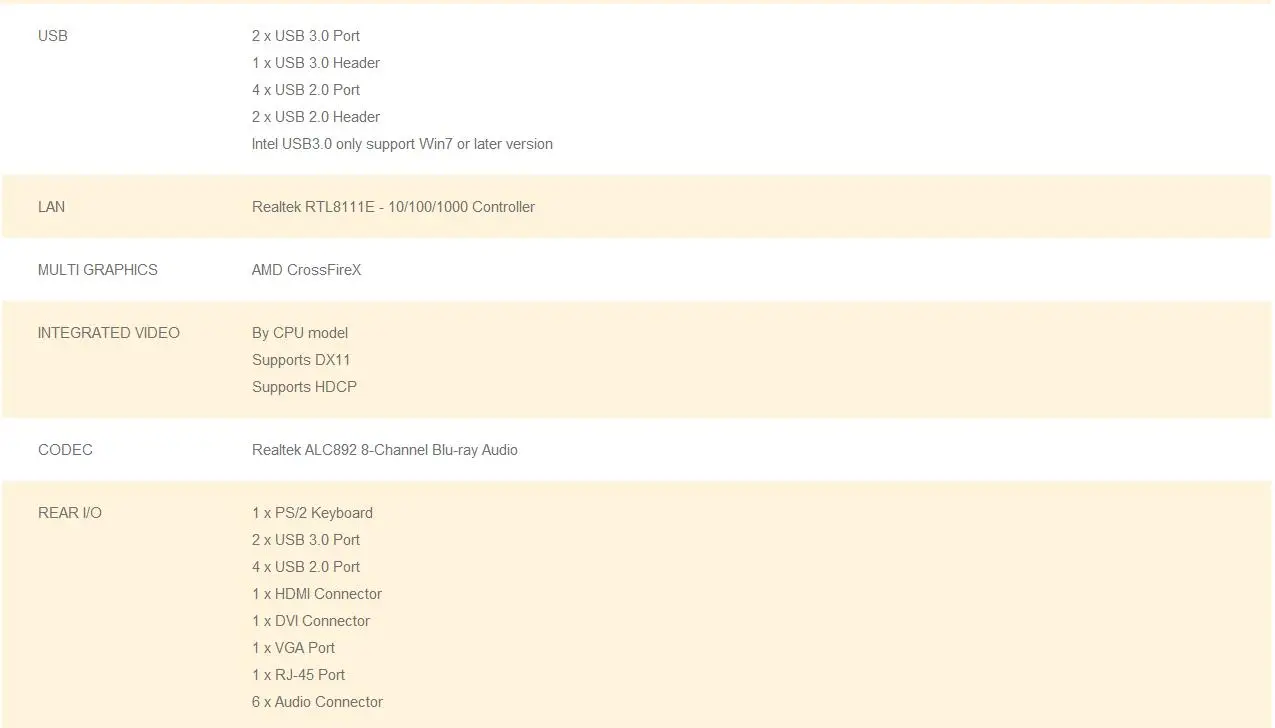Click 'By CPU model' text
Image resolution: width=1275 pixels, height=728 pixels.
300,333
